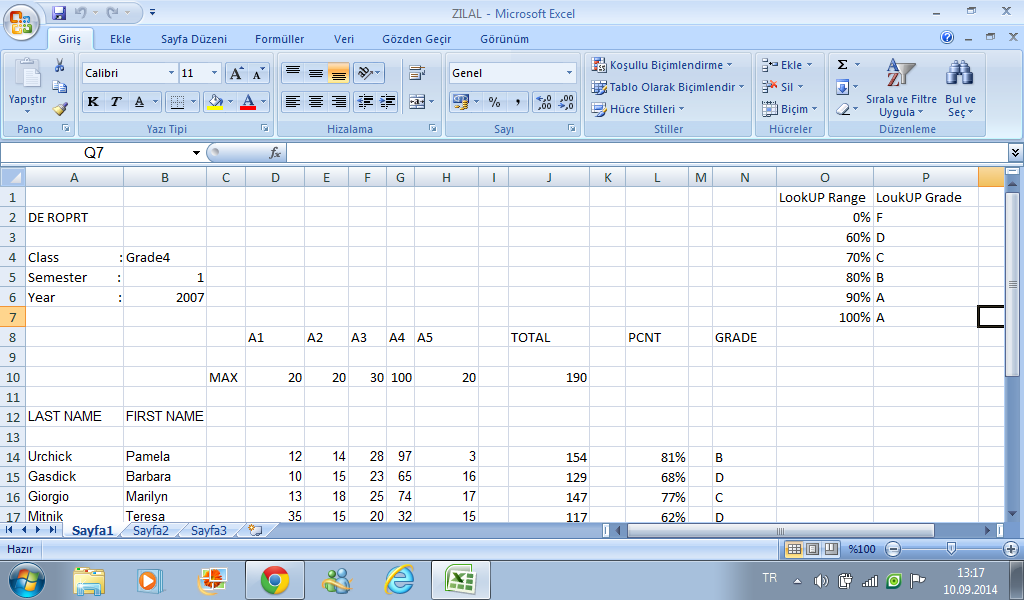Decrease decimal places
The image size is (1024, 600).
(566, 102)
